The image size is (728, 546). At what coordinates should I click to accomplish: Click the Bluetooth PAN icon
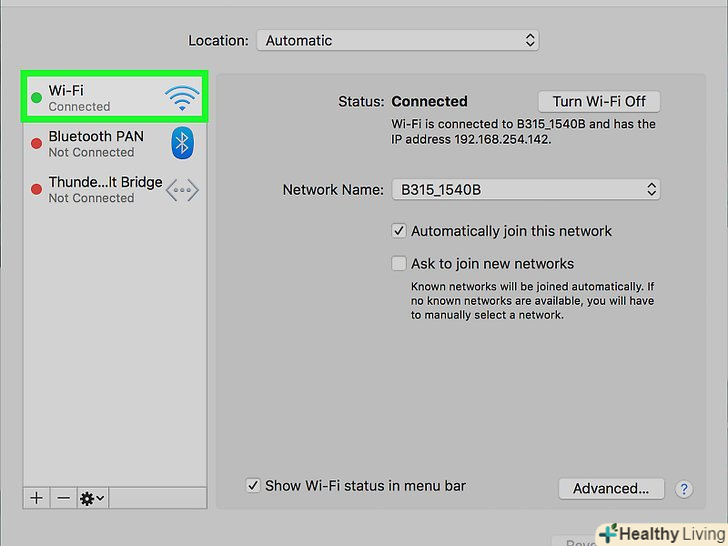(x=182, y=143)
